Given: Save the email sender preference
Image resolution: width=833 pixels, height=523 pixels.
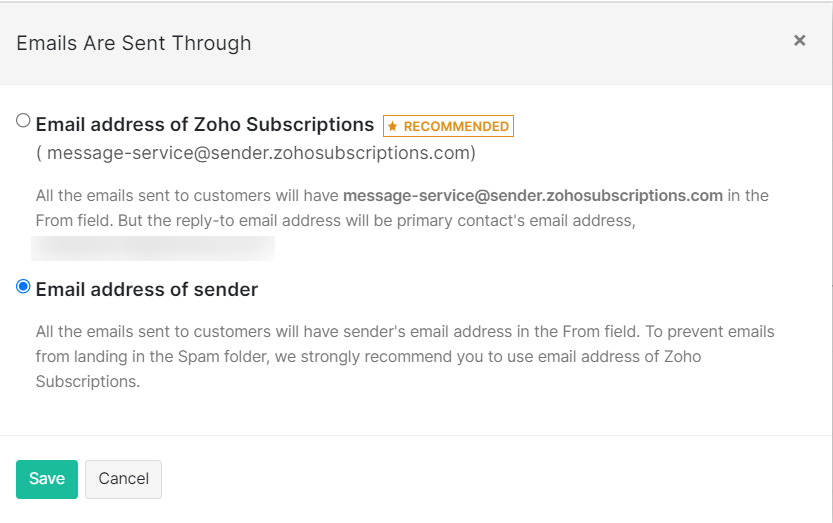Looking at the screenshot, I should (x=46, y=479).
